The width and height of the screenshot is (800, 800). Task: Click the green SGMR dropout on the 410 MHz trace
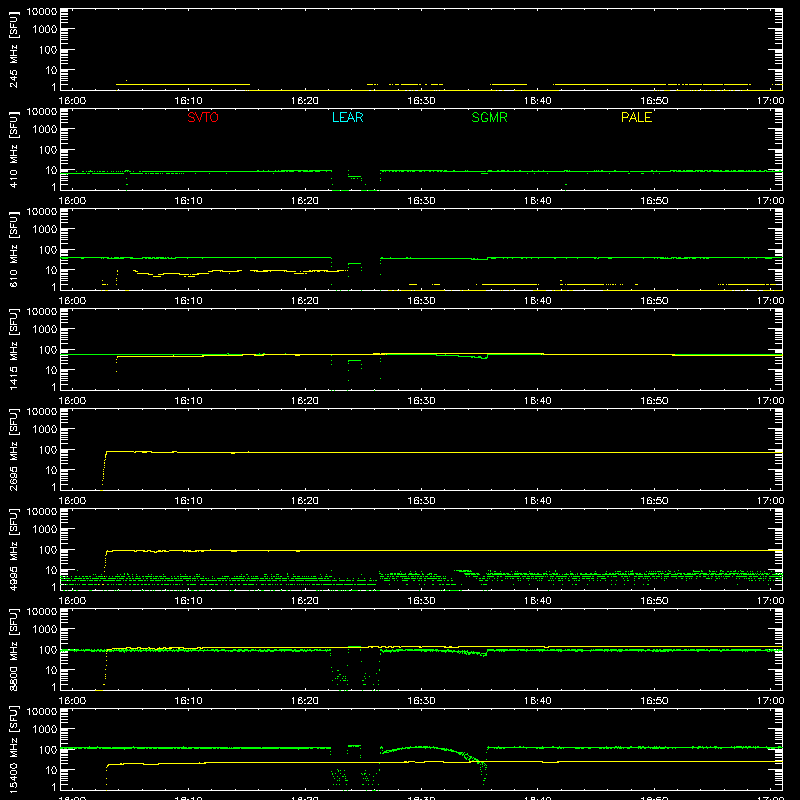[x=356, y=181]
